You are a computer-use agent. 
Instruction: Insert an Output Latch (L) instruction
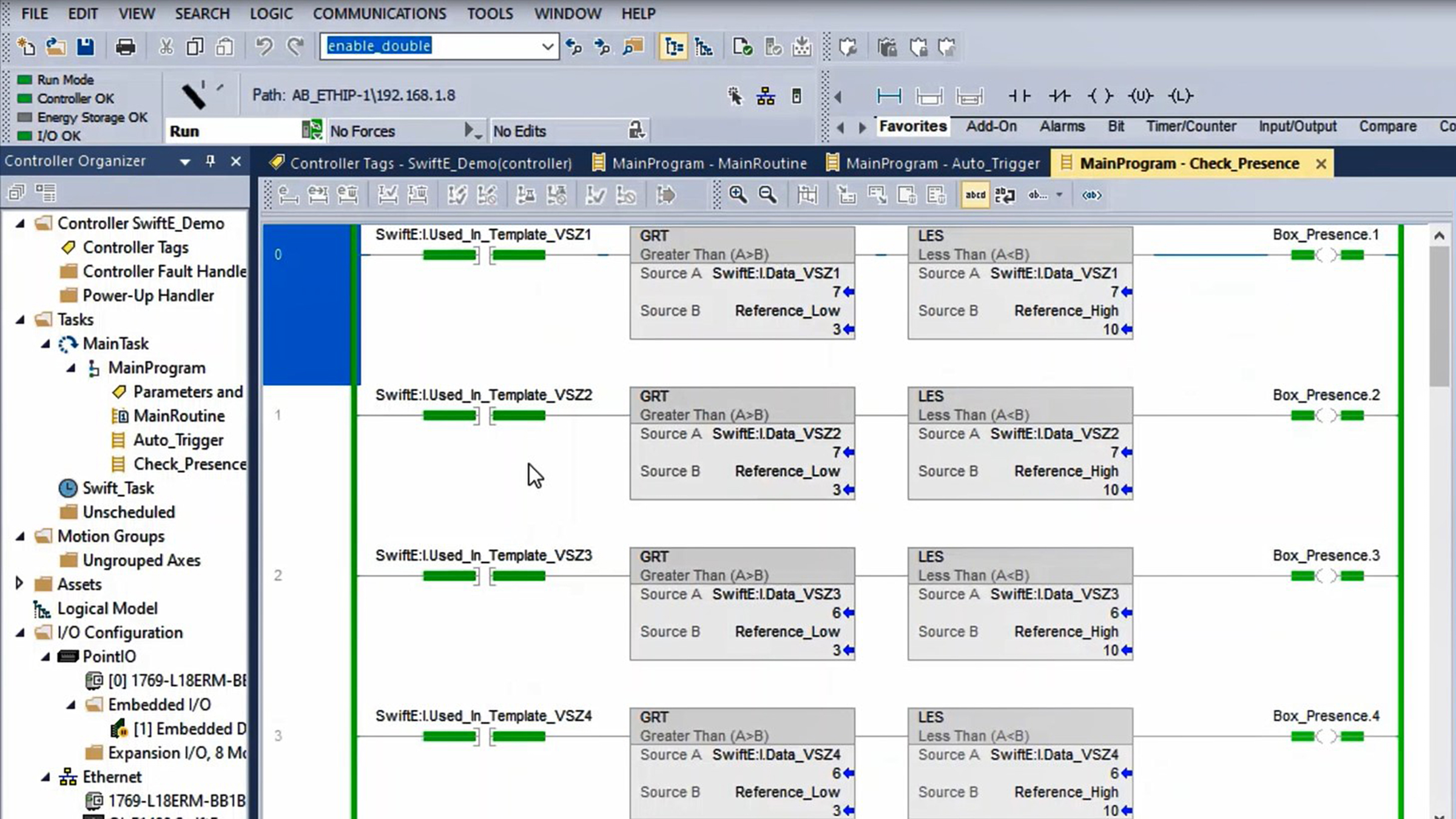click(1180, 96)
